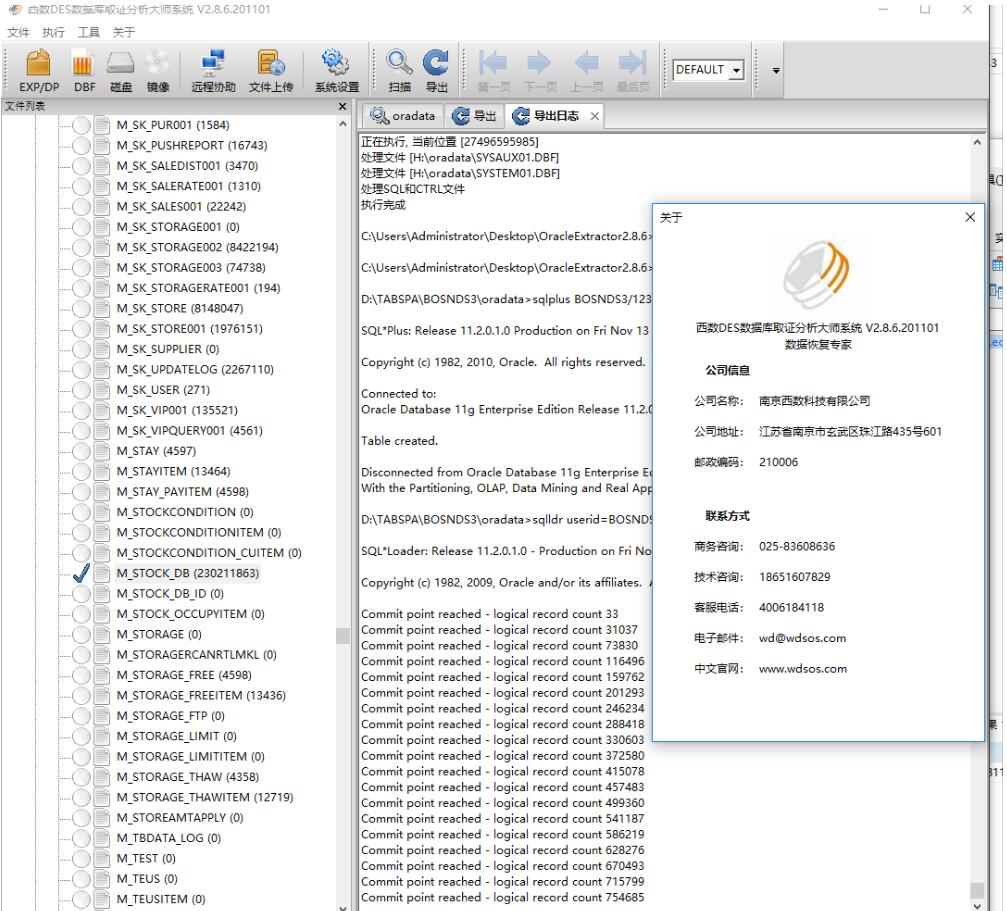Image resolution: width=1007 pixels, height=911 pixels.
Task: Check the M_STORAGE_THAW table checkbox
Action: pyautogui.click(x=82, y=777)
